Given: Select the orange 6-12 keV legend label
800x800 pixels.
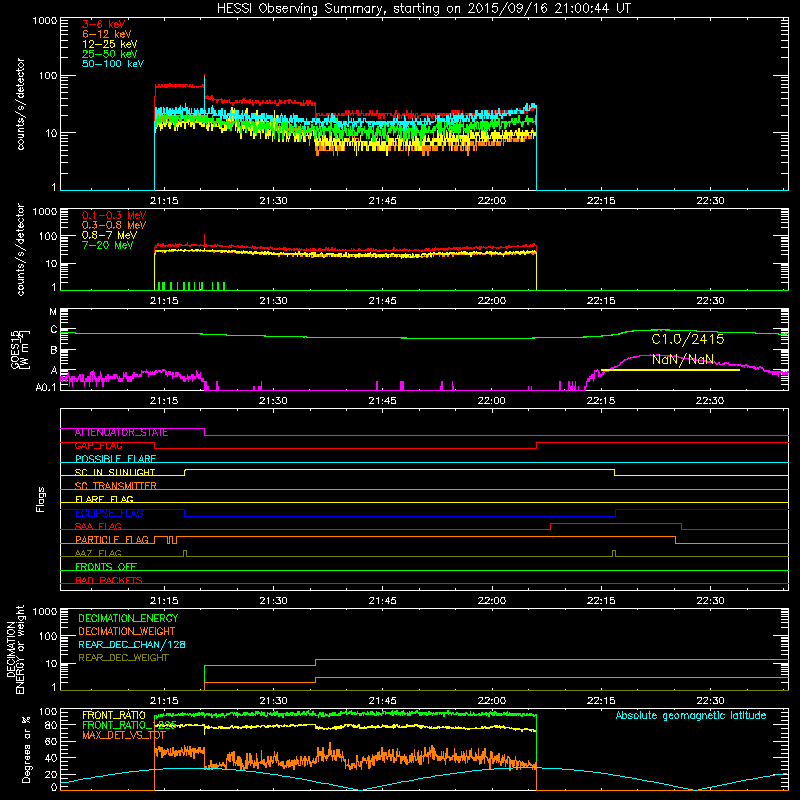Looking at the screenshot, I should point(107,34).
